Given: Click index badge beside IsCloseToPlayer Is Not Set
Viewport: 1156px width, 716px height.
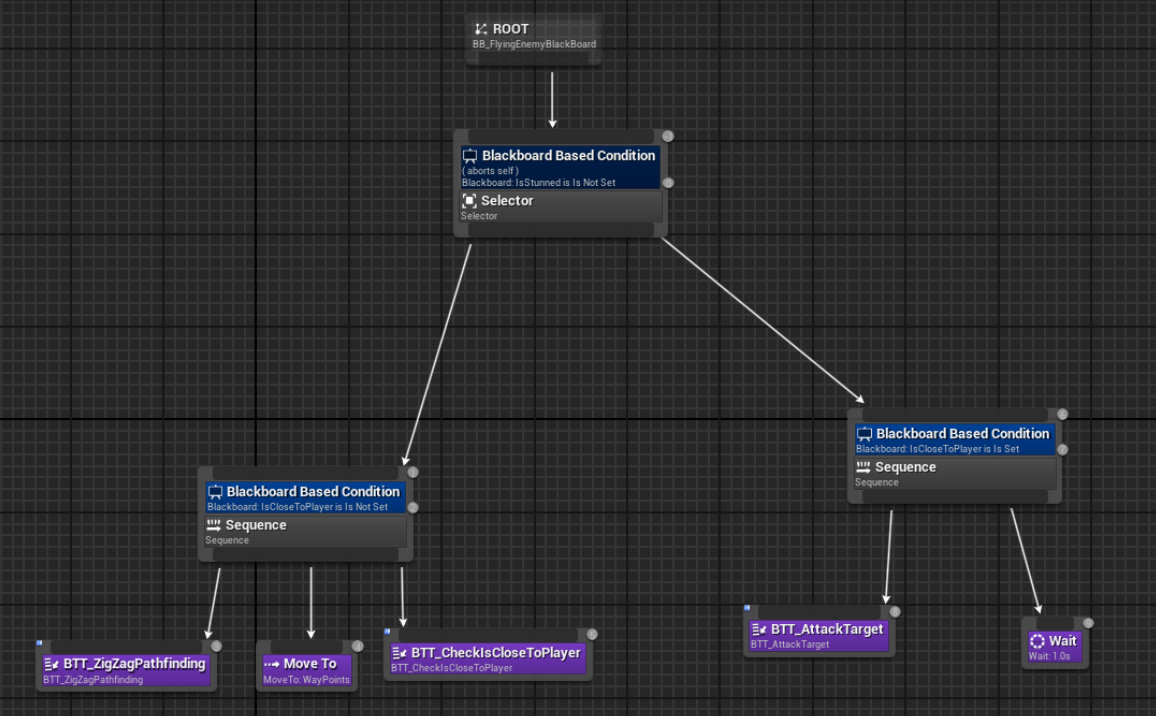Looking at the screenshot, I should click(413, 507).
